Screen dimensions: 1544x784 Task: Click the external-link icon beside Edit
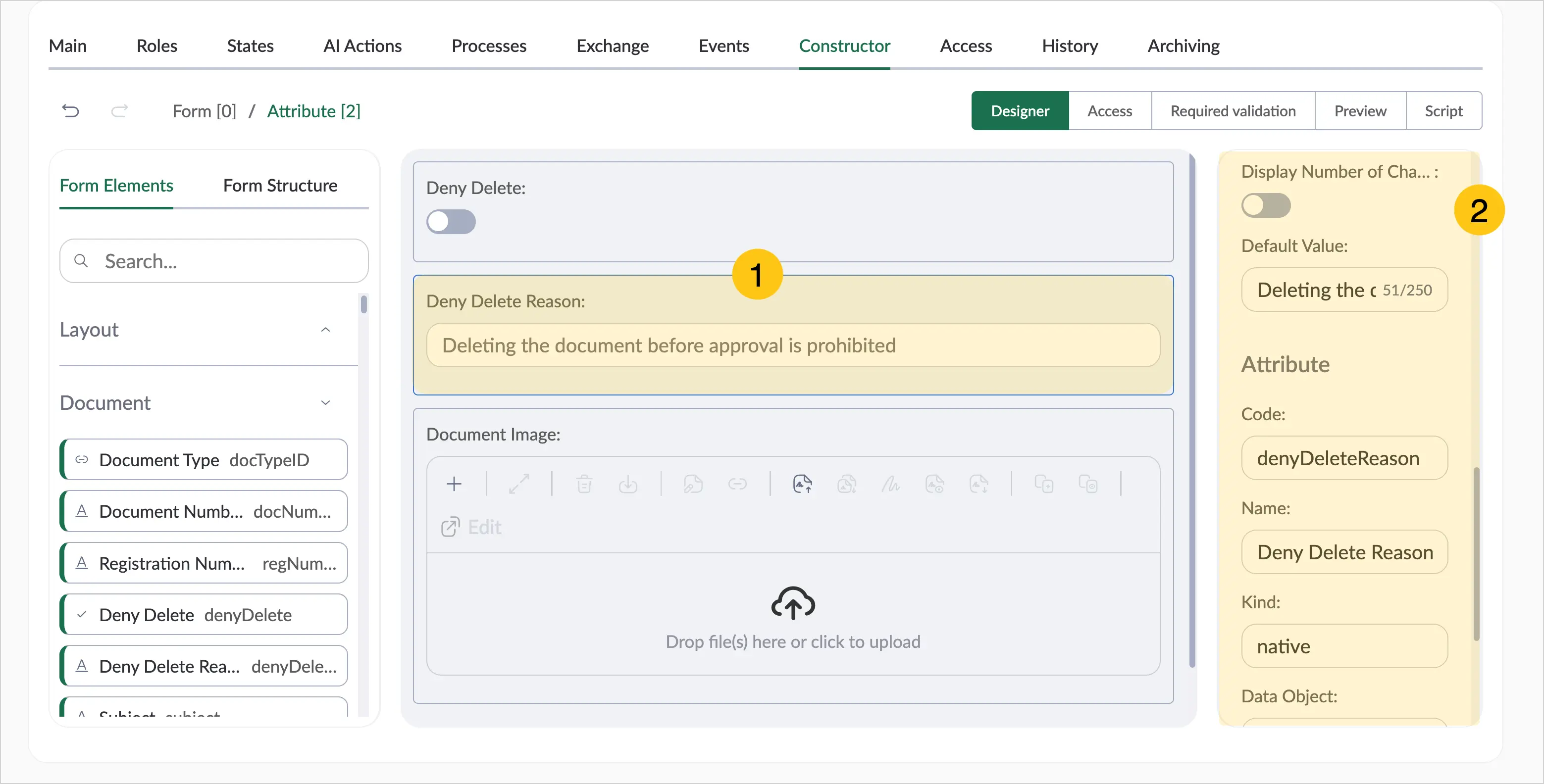tap(450, 527)
